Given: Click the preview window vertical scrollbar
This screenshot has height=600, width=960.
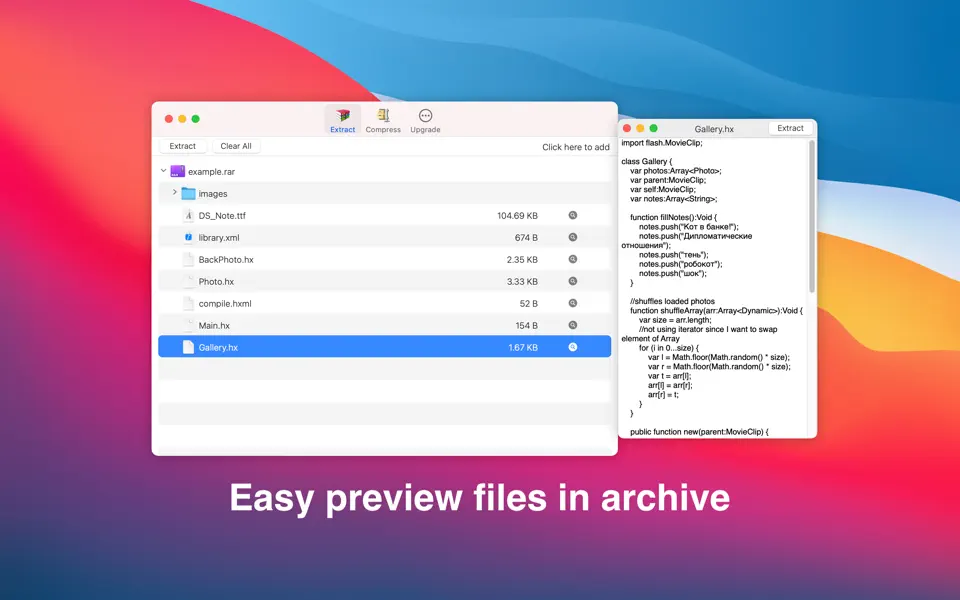Looking at the screenshot, I should tap(812, 216).
